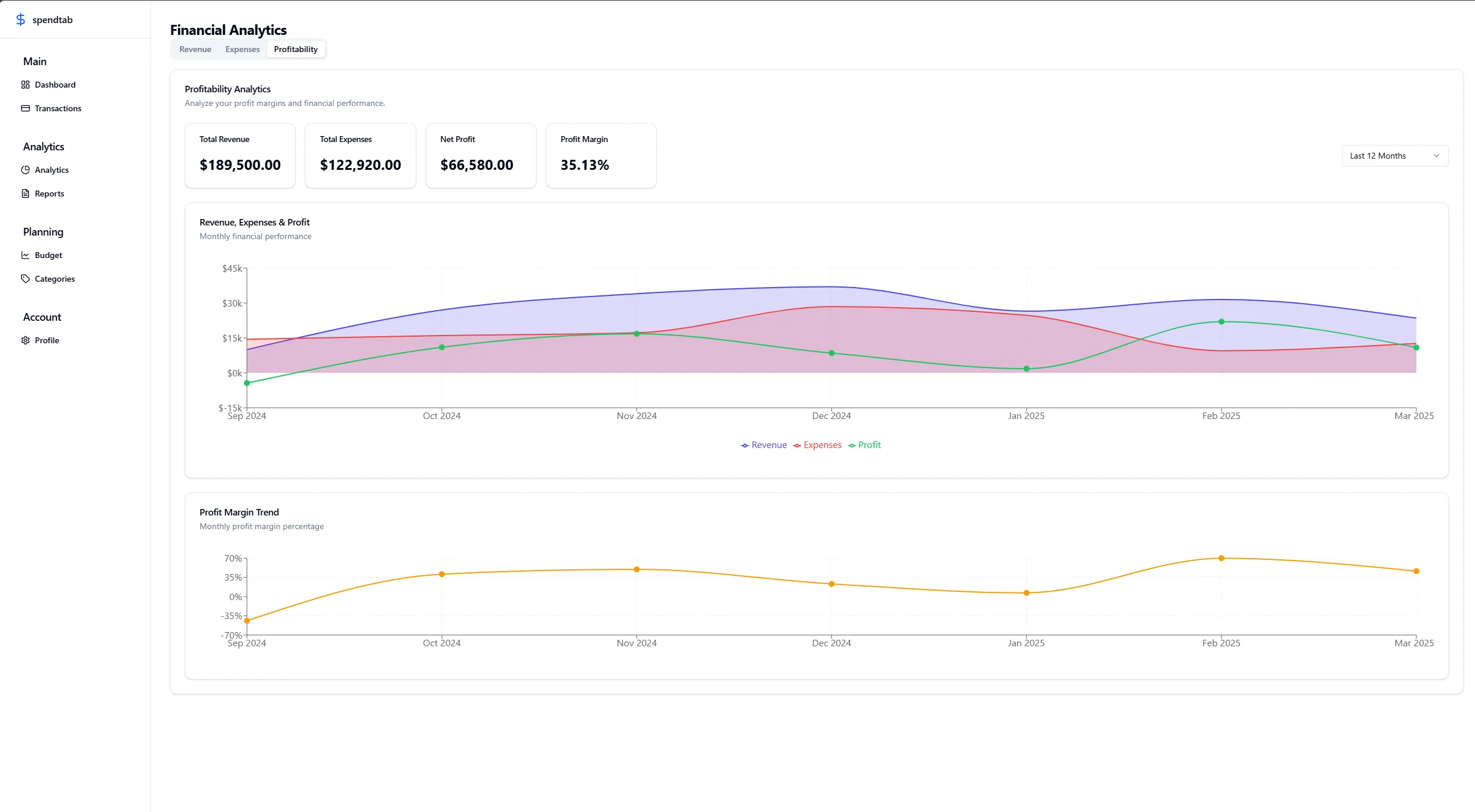Click the chevron on the period selector

pos(1436,156)
